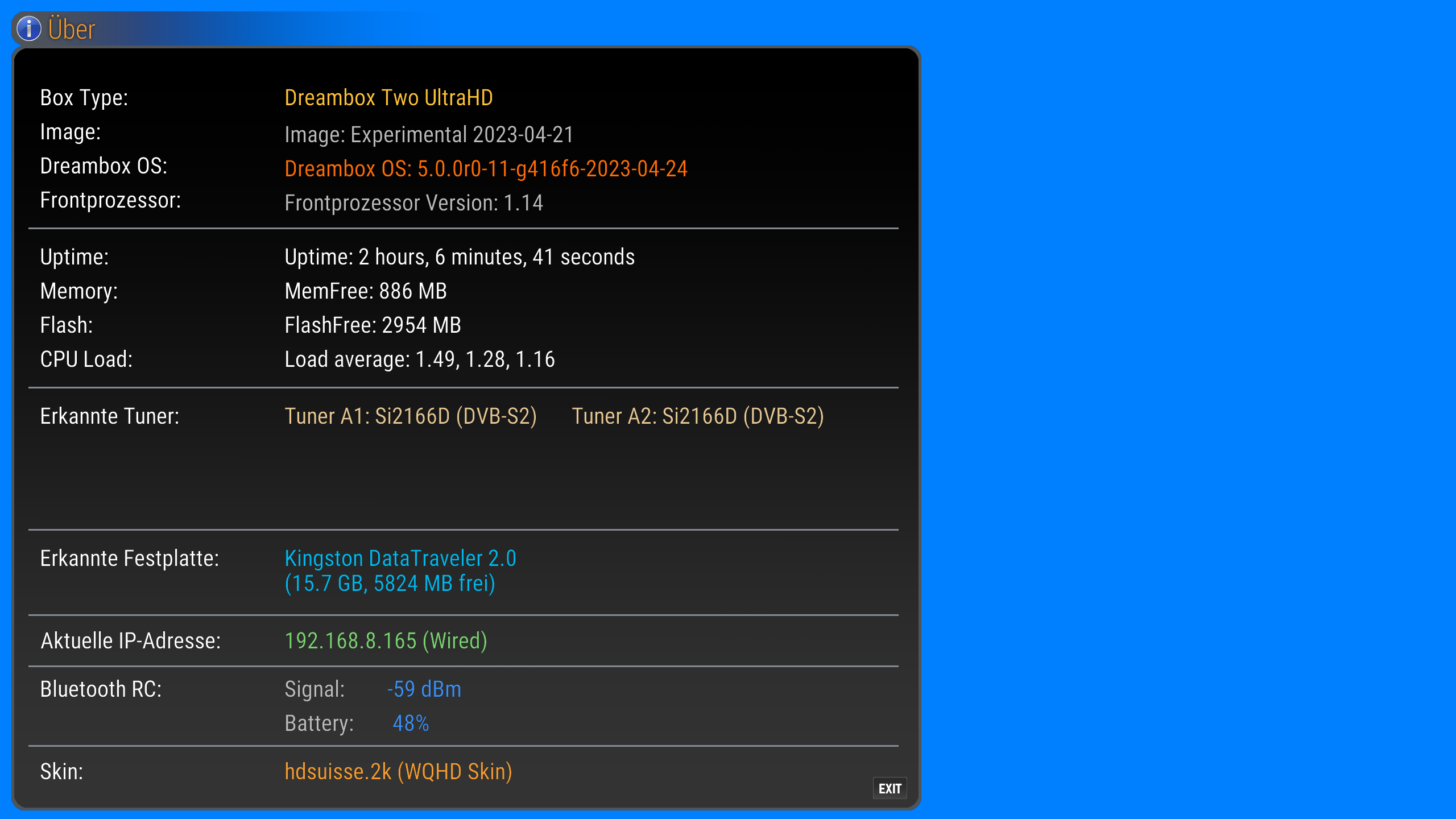Select Tuner A2 Si2166D entry
This screenshot has height=819, width=1456.
(x=697, y=416)
